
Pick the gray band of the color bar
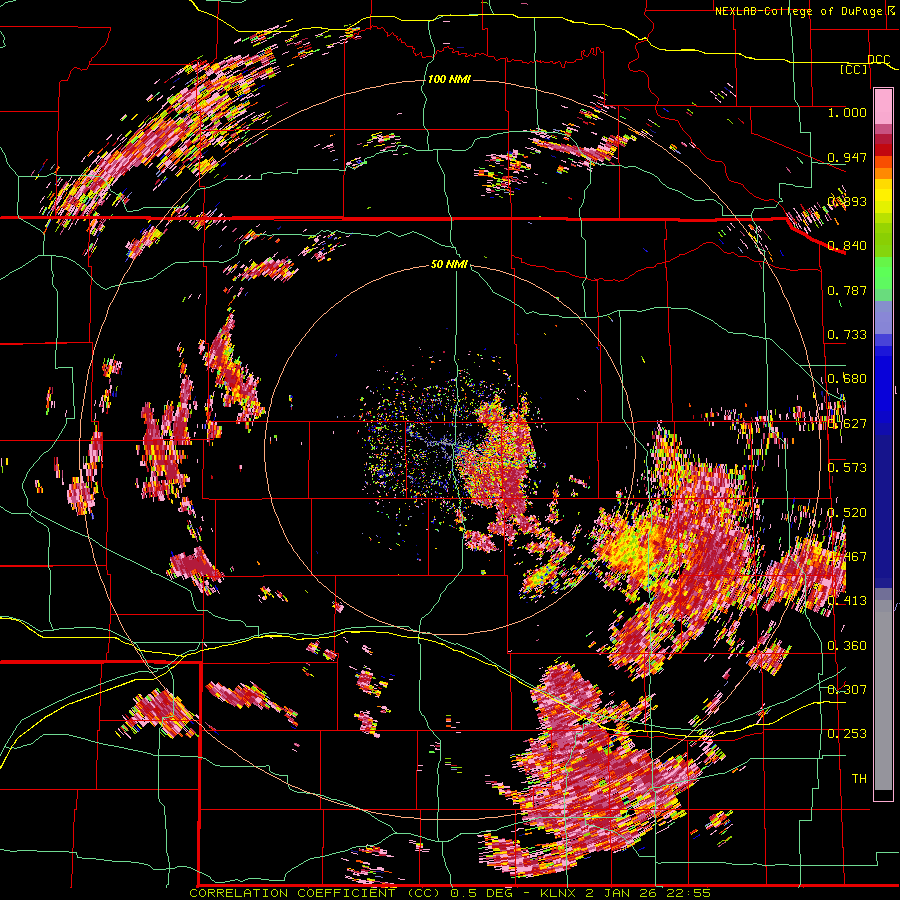point(883,695)
